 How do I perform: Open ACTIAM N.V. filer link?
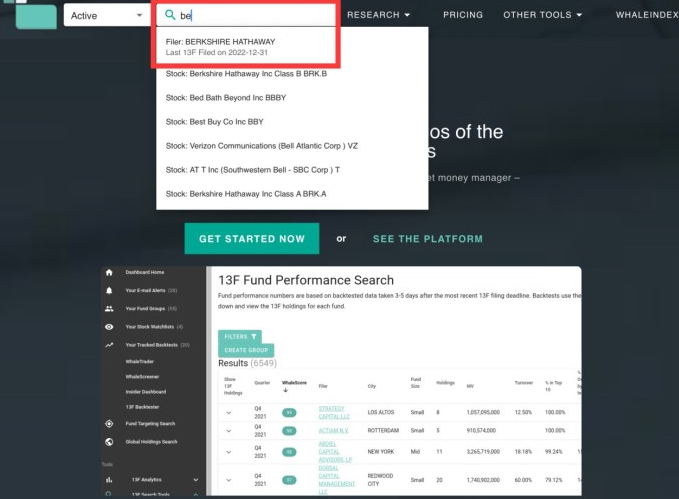click(x=333, y=431)
